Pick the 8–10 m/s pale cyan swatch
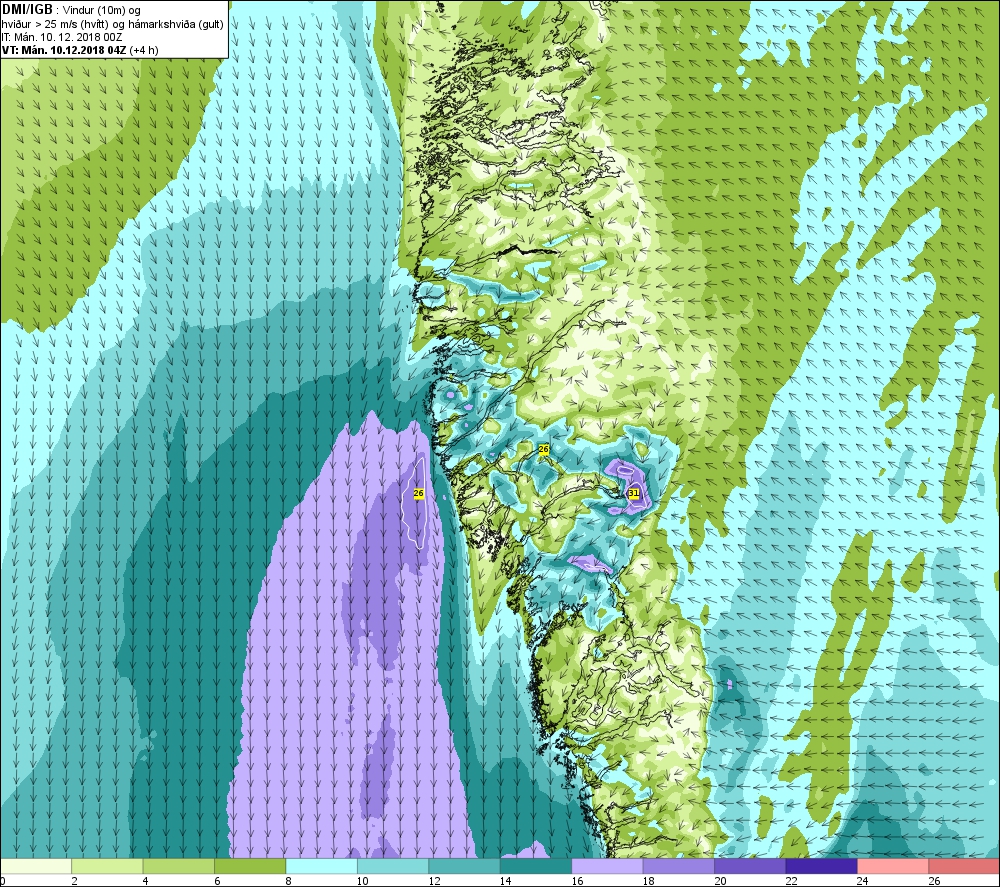The height and width of the screenshot is (887, 1000). pos(321,866)
